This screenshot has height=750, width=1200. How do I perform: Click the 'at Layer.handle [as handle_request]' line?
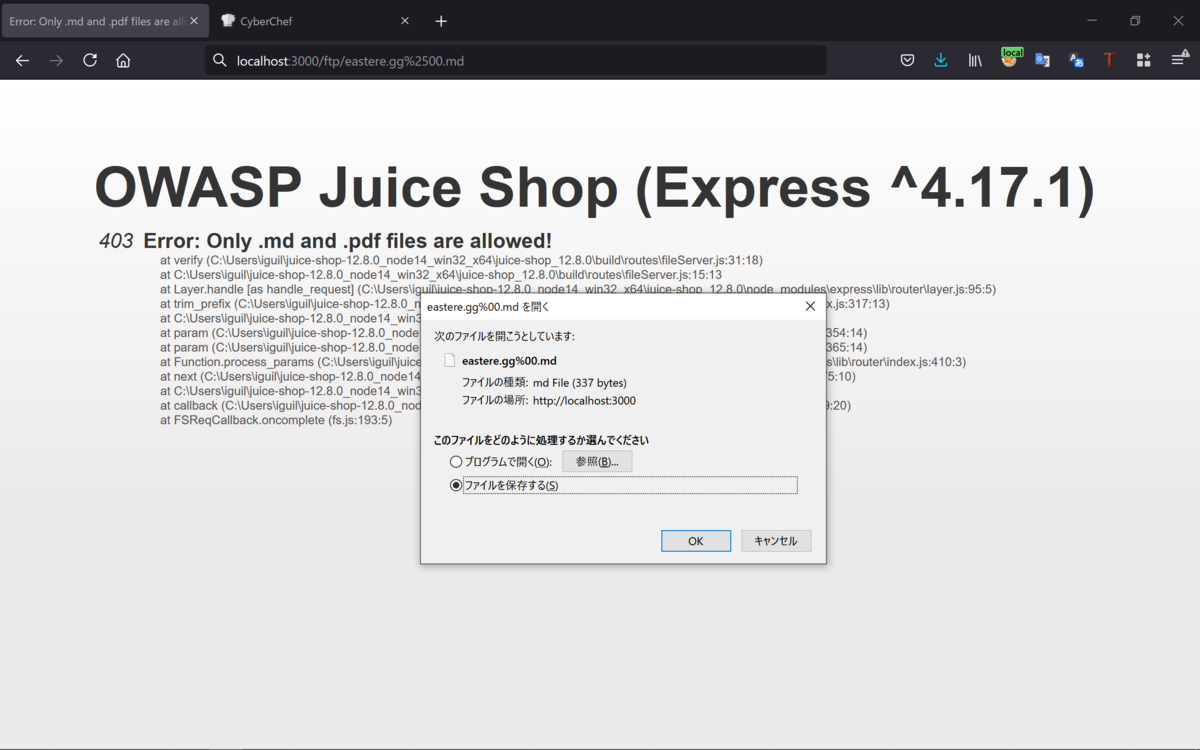tap(578, 289)
